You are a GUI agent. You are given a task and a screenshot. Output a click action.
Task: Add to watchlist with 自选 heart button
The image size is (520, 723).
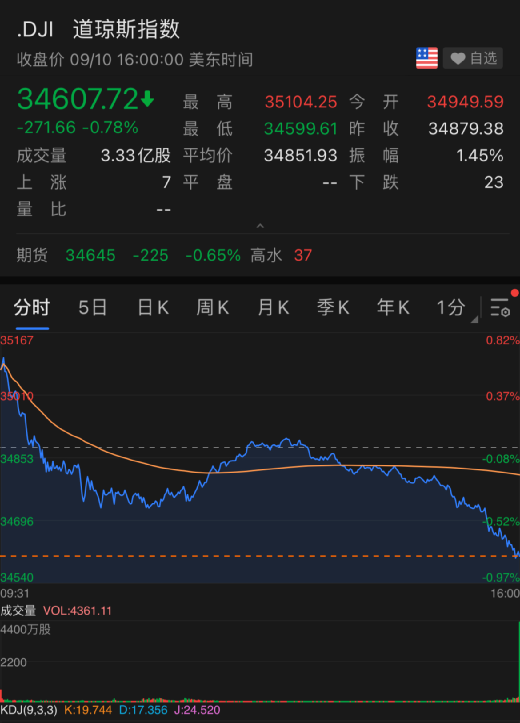(473, 58)
